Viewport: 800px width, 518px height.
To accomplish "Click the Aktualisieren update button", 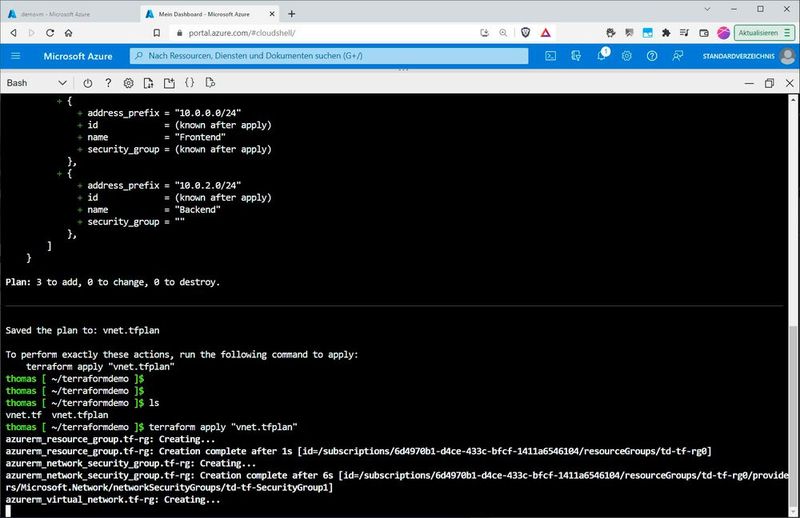I will click(764, 33).
